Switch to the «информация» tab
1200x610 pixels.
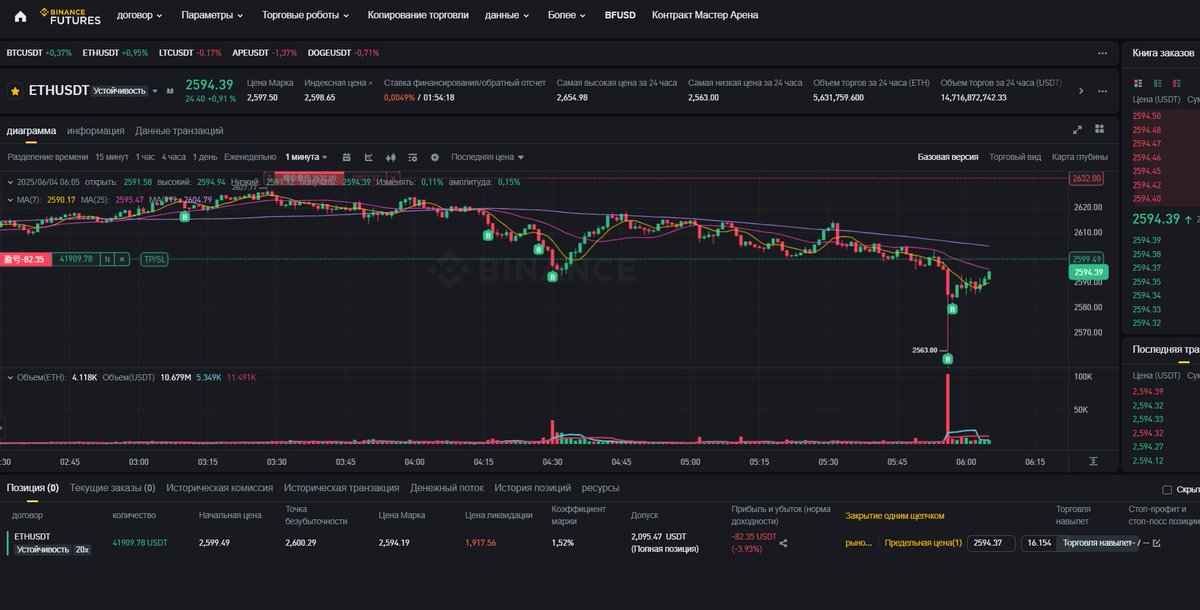pyautogui.click(x=96, y=130)
